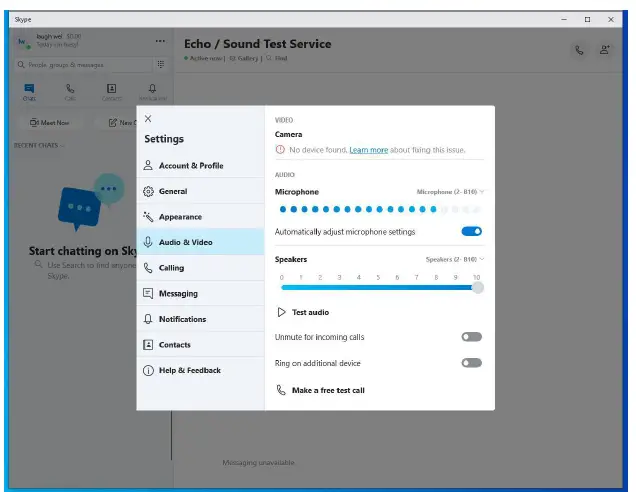Toggle Automatically adjust microphone settings
Image resolution: width=636 pixels, height=492 pixels.
(x=471, y=231)
